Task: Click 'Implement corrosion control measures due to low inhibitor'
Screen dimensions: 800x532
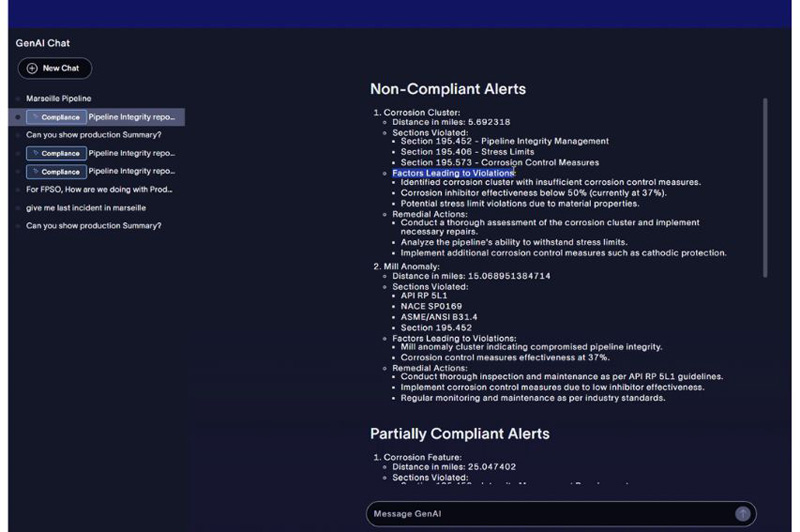Action: 552,387
